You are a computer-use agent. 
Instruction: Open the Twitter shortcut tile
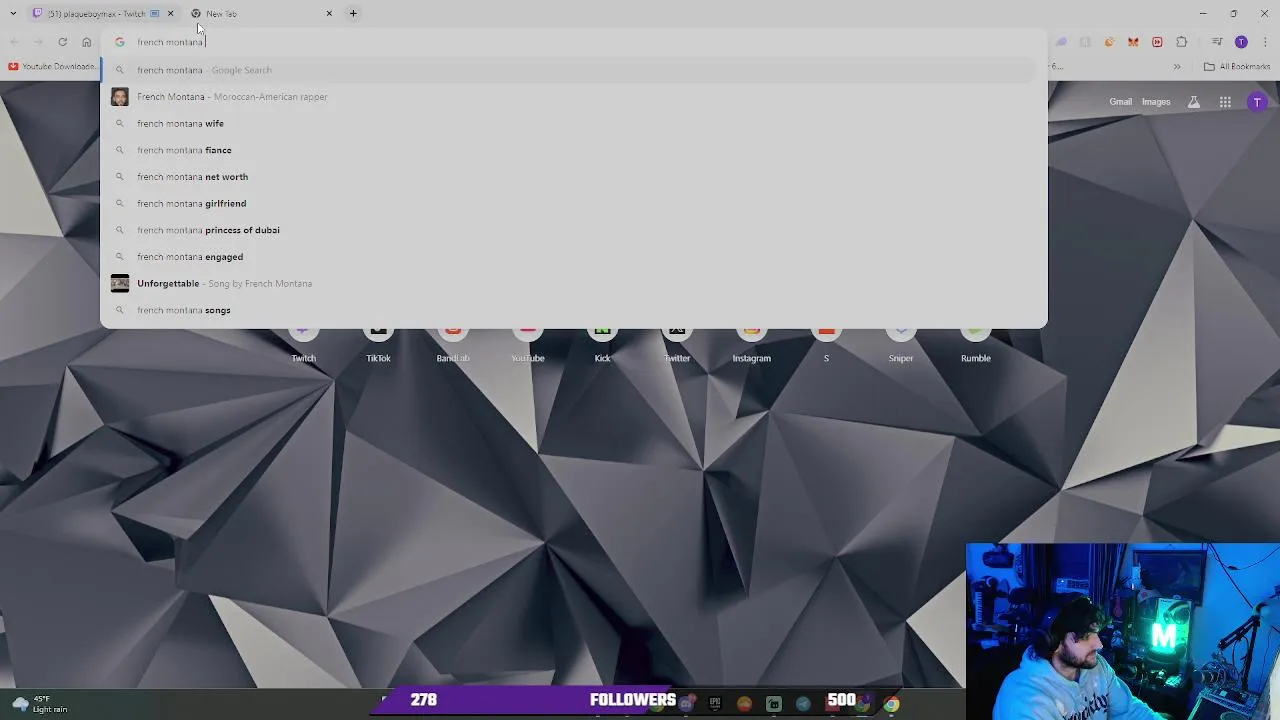point(677,346)
